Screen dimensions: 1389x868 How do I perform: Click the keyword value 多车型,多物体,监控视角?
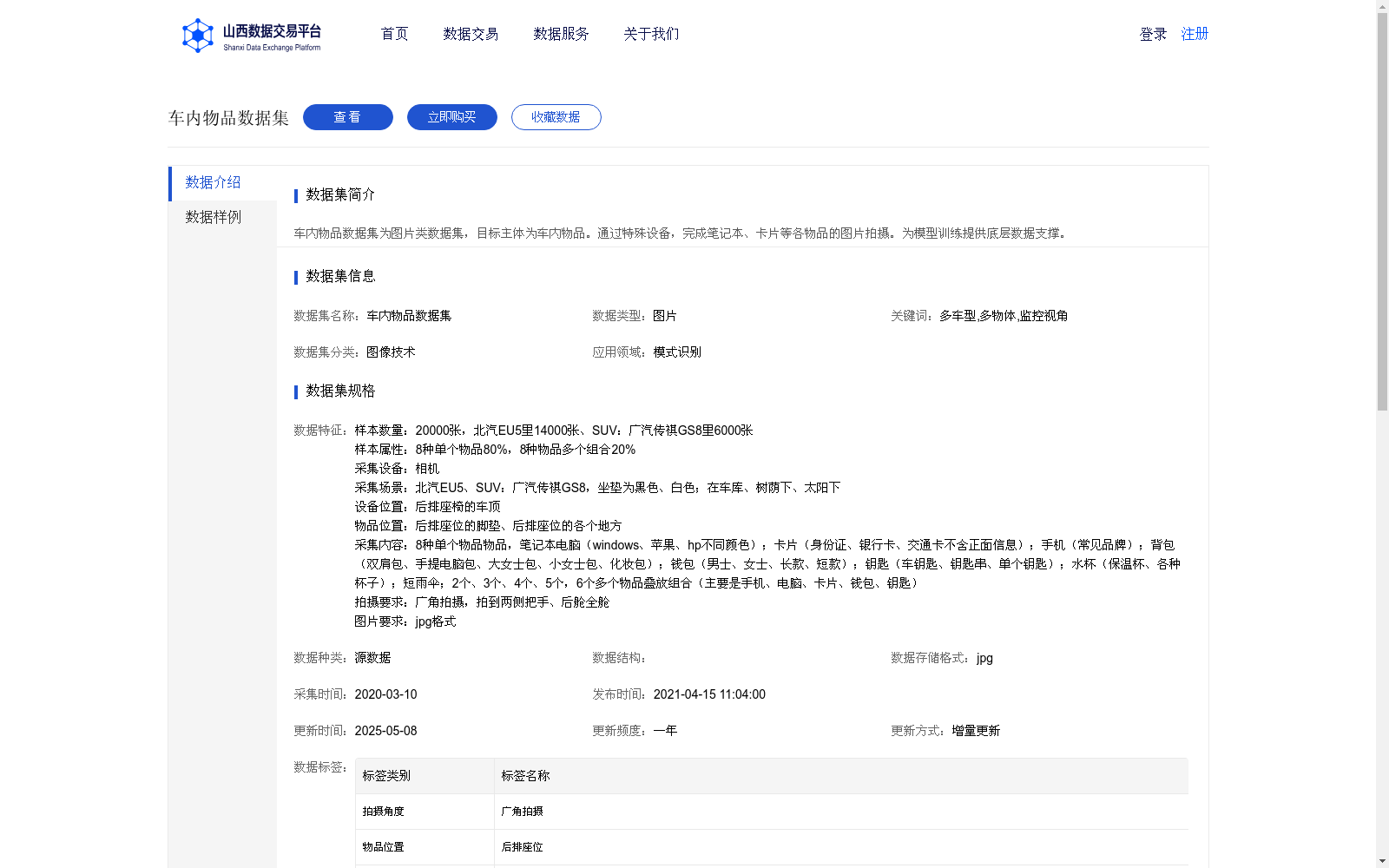coord(1004,316)
